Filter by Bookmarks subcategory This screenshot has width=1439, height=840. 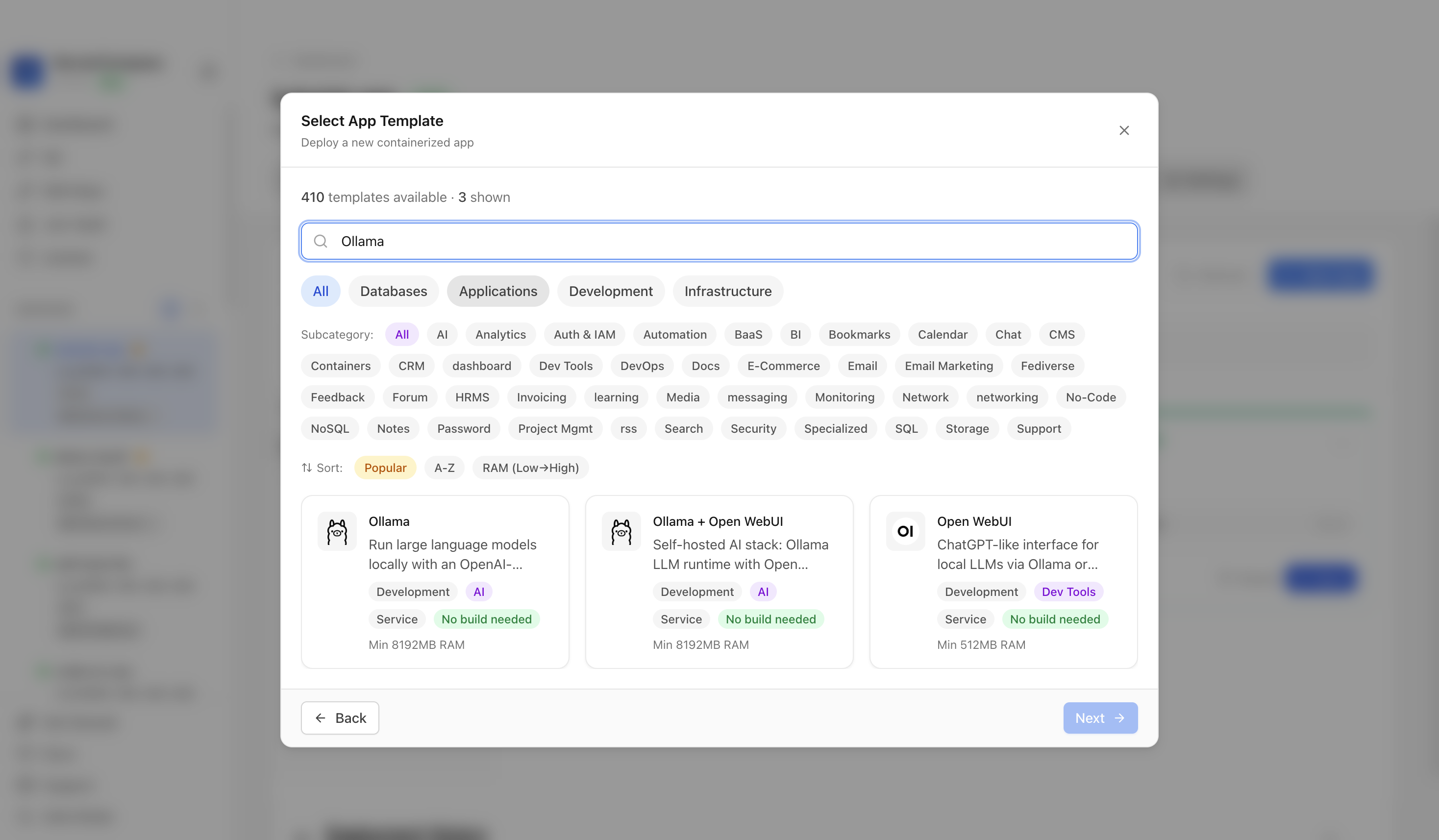pos(859,335)
